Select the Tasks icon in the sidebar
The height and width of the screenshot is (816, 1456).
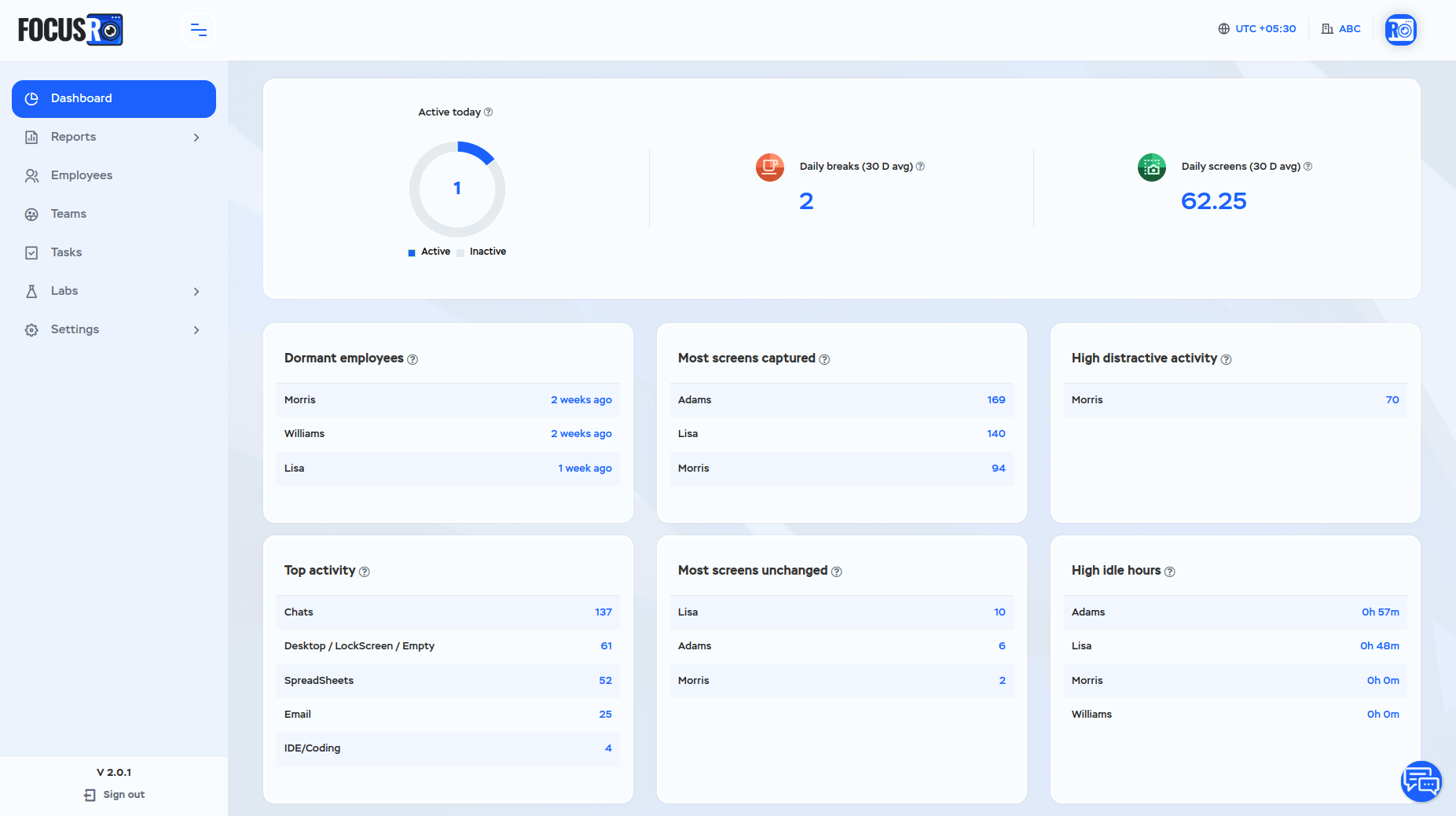coord(31,252)
